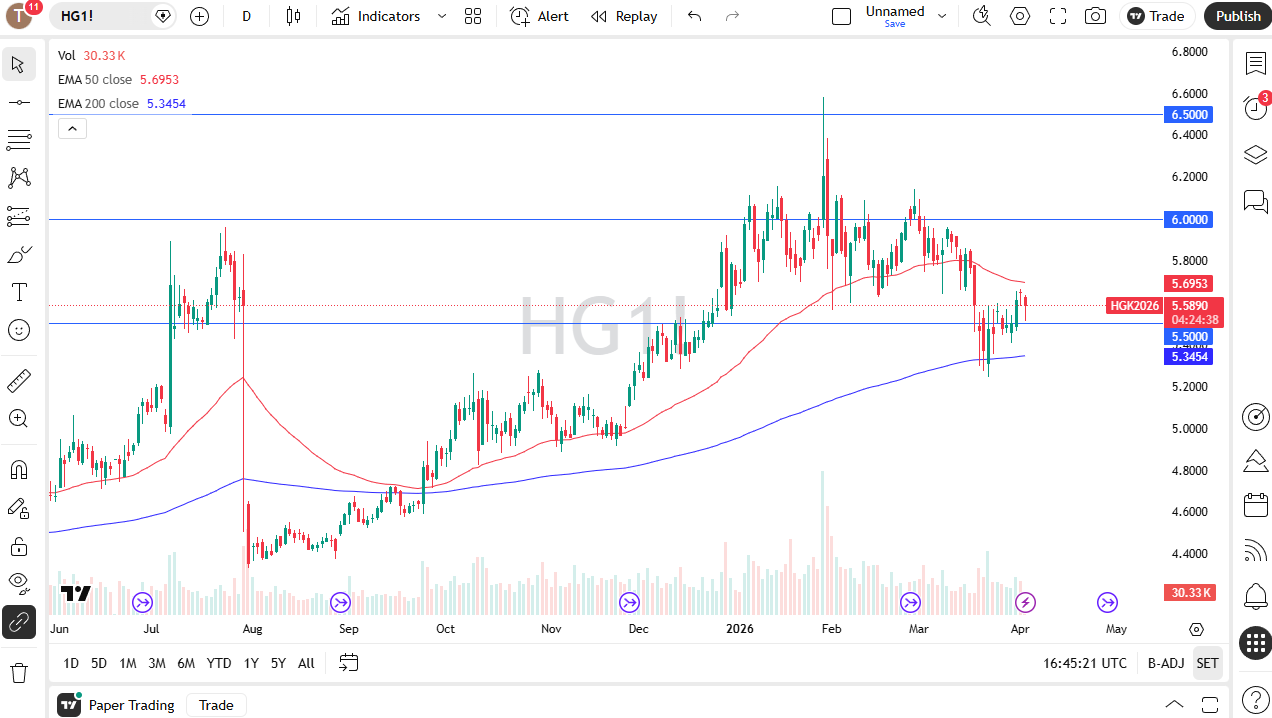This screenshot has height=718, width=1272.
Task: Redo the chart action
Action: coord(732,16)
